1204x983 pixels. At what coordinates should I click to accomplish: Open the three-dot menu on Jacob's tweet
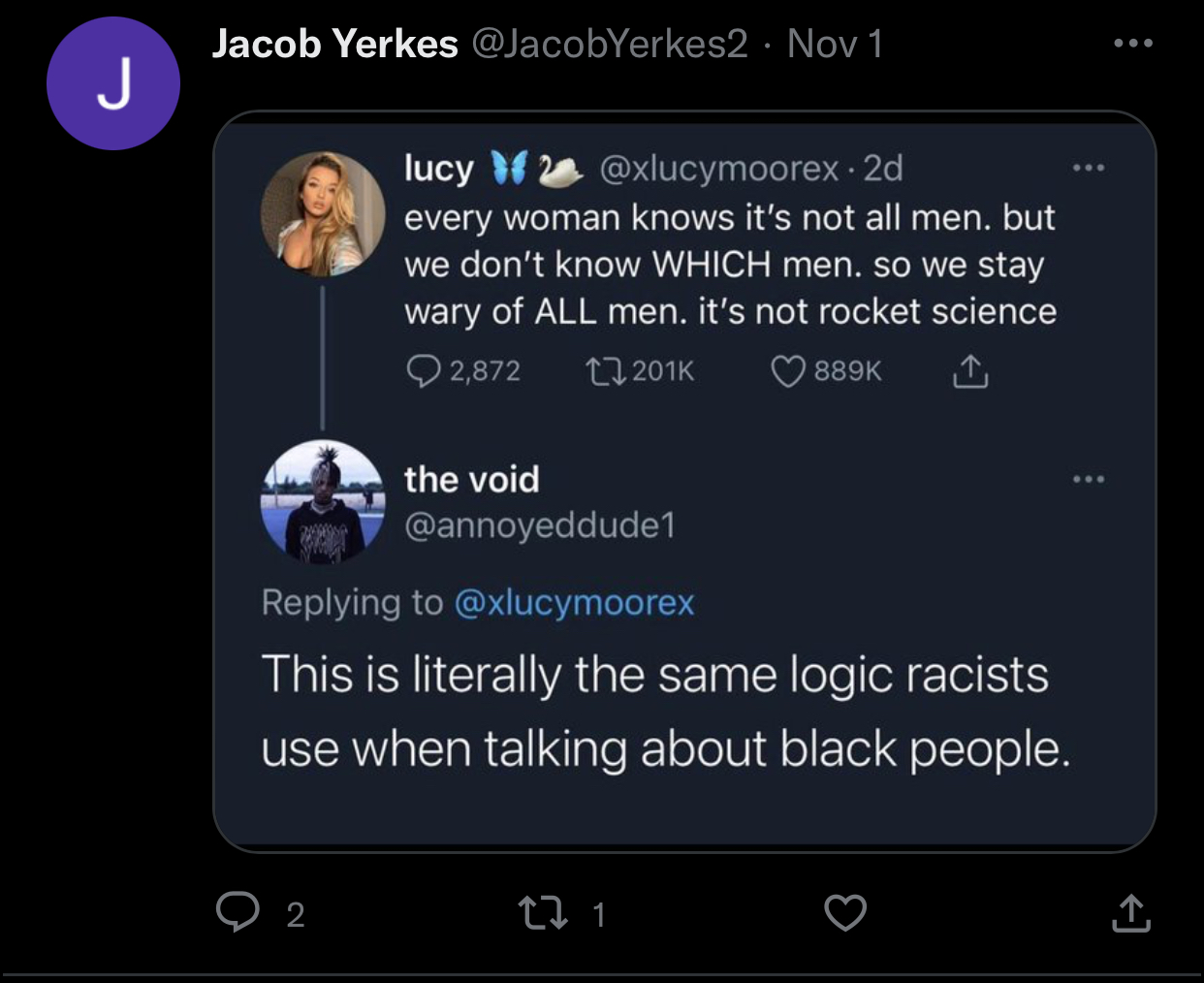(1132, 44)
